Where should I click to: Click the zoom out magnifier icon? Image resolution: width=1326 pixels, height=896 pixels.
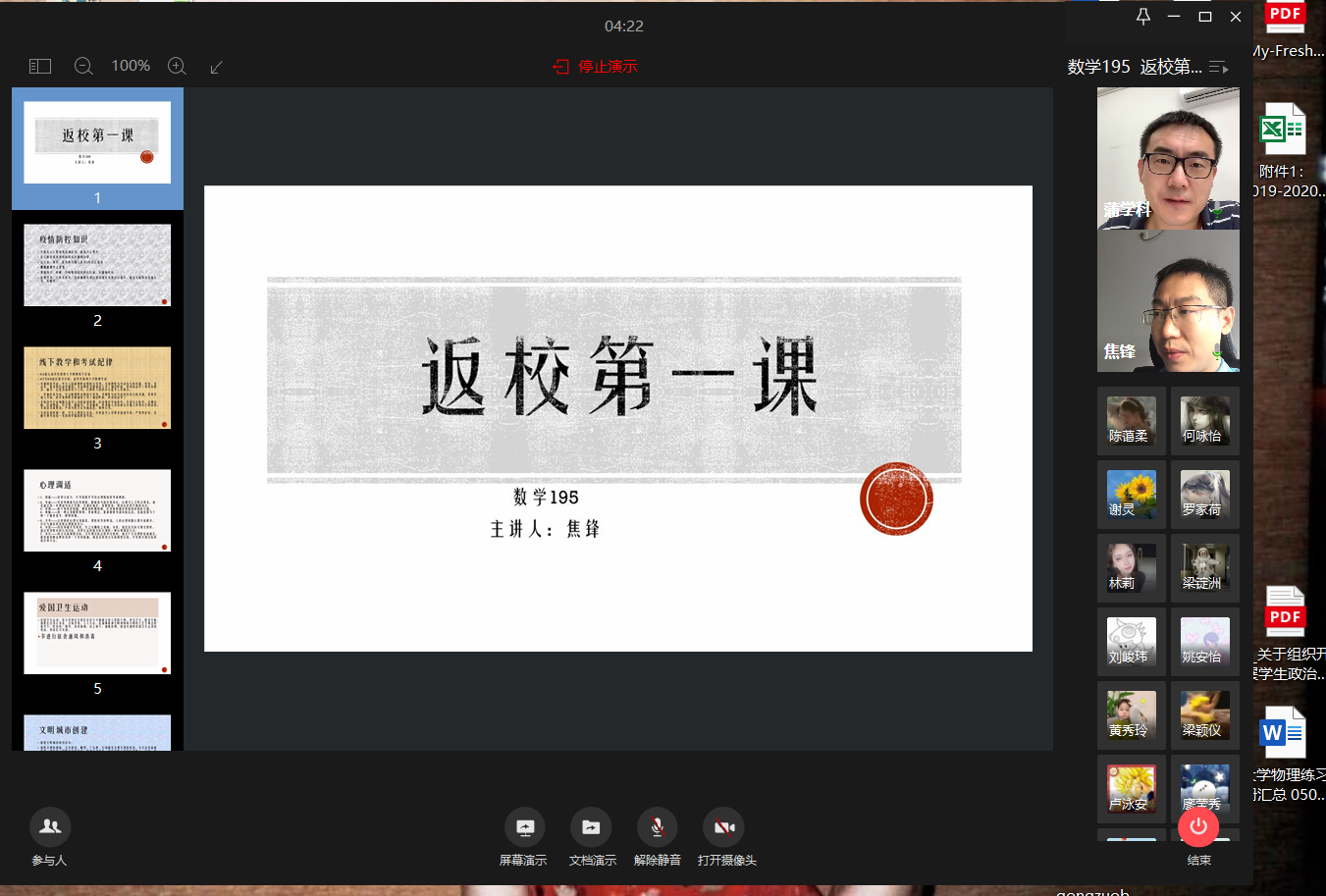(x=83, y=67)
